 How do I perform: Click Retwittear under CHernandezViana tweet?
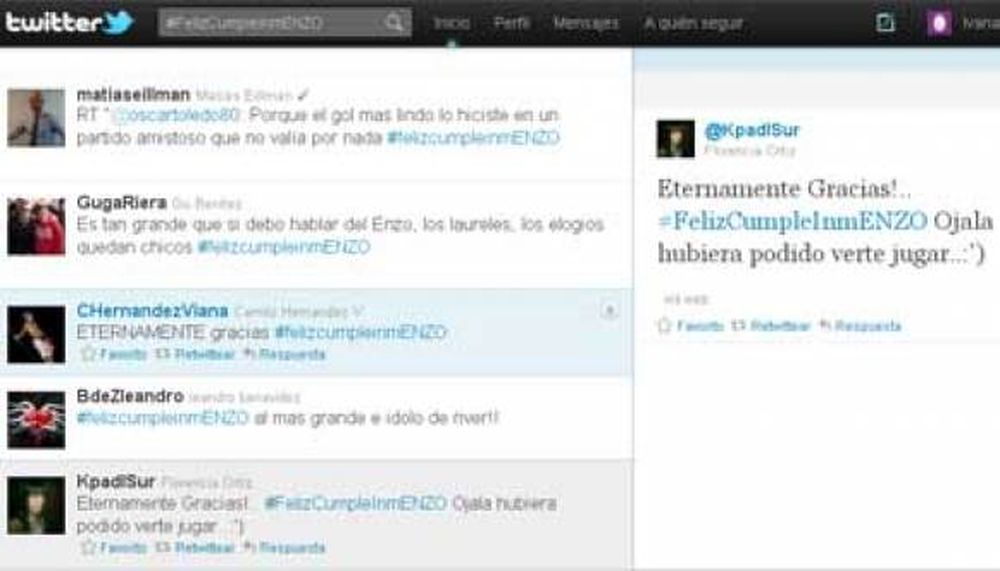(196, 354)
